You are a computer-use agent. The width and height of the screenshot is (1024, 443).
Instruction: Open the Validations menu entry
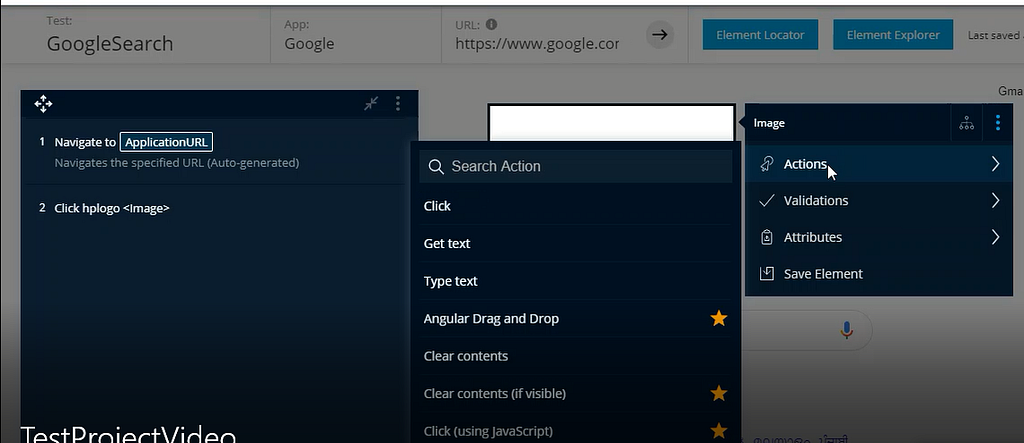879,201
